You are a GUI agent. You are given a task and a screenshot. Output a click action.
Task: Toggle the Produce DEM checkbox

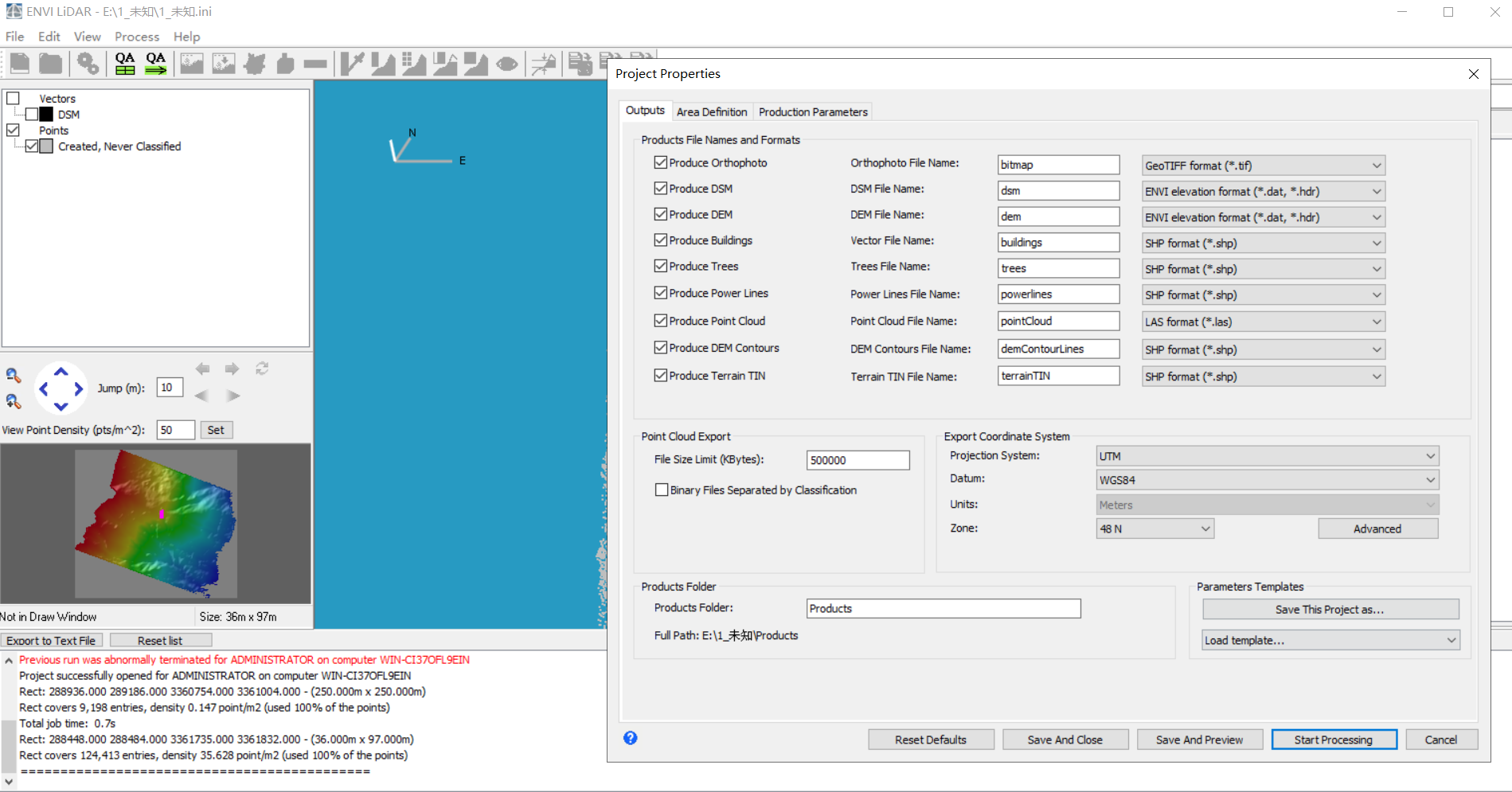(661, 214)
